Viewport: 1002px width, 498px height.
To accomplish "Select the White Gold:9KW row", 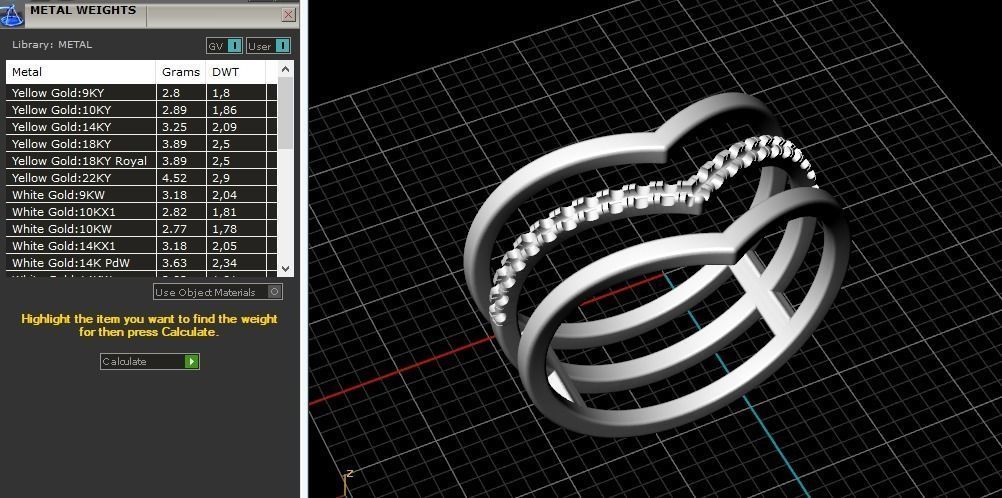I will (x=142, y=194).
